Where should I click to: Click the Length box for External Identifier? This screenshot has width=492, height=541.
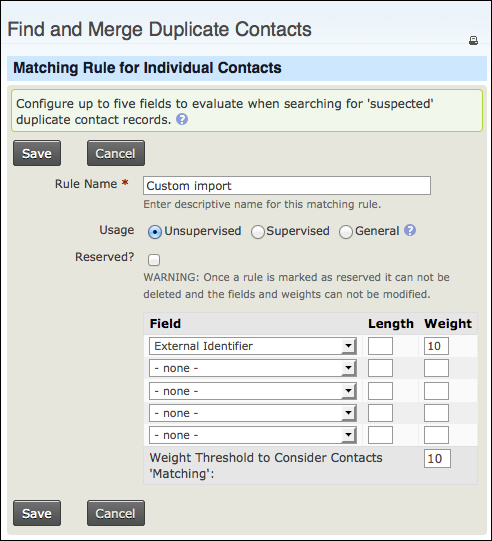tap(380, 346)
